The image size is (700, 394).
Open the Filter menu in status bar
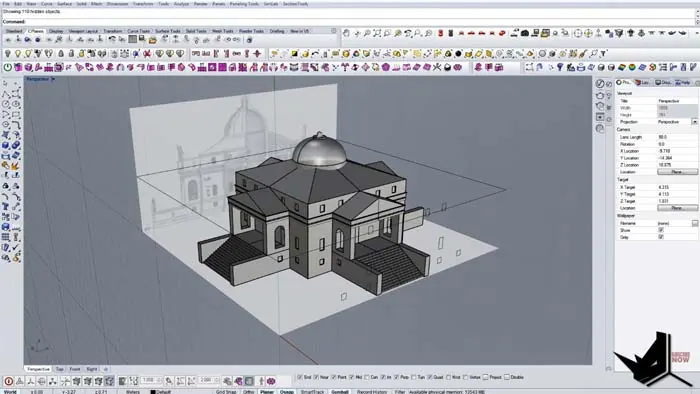tap(399, 392)
